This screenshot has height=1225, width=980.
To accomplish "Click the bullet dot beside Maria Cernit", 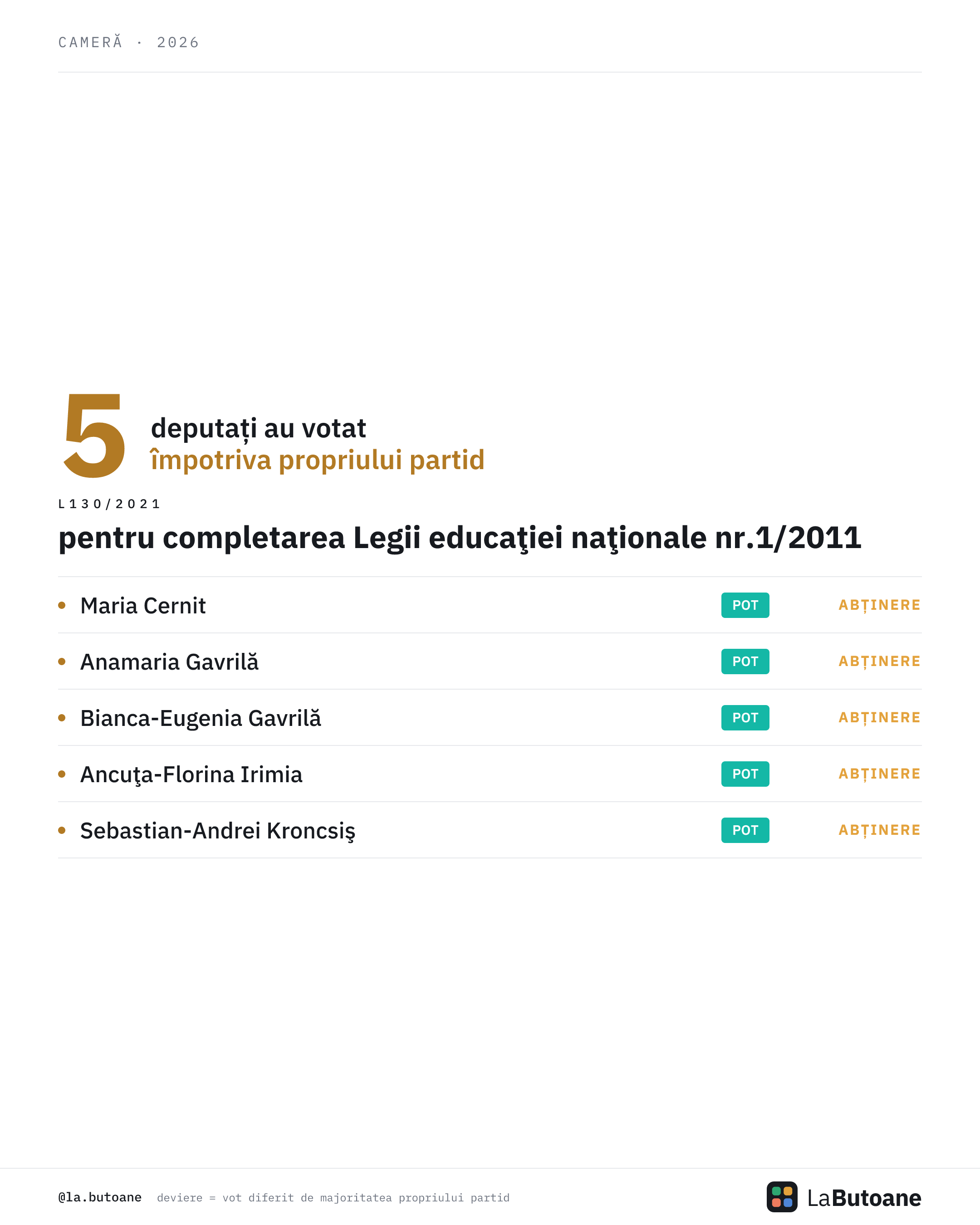I will [62, 605].
